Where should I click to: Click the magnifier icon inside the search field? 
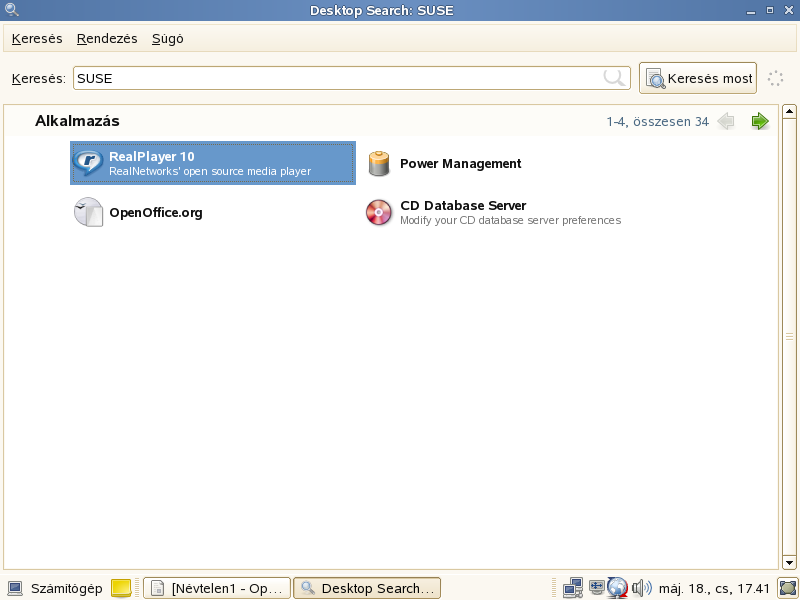click(614, 78)
